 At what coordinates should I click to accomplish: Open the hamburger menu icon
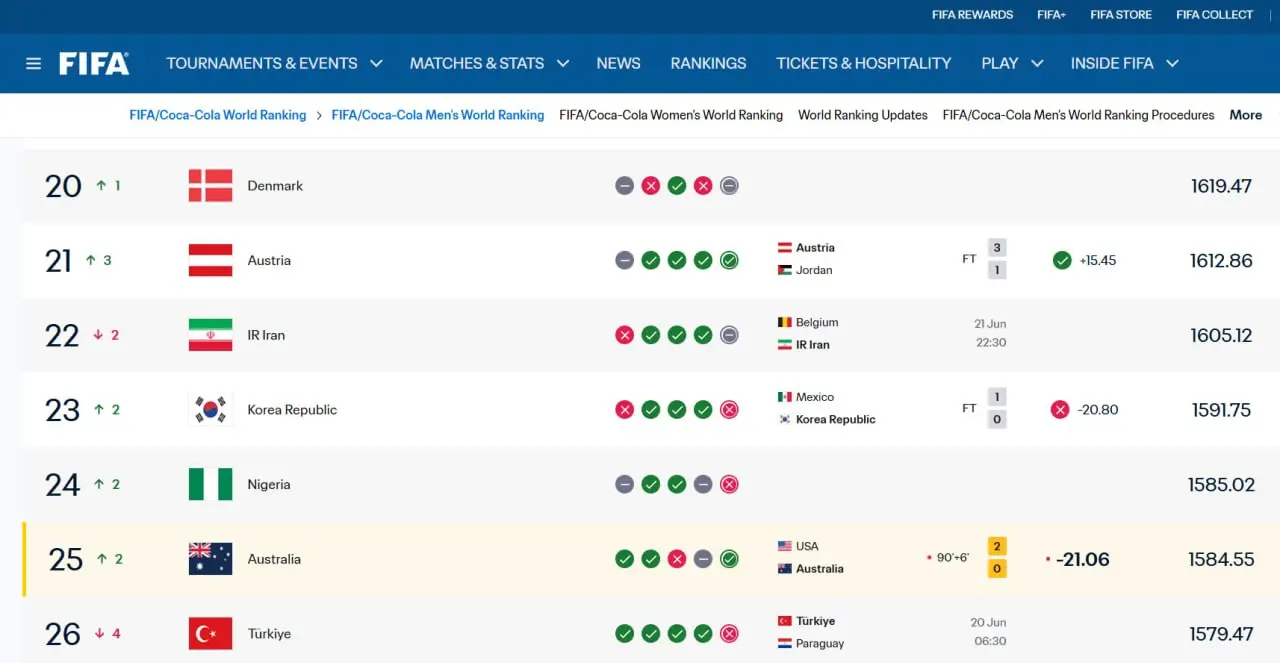click(x=34, y=63)
